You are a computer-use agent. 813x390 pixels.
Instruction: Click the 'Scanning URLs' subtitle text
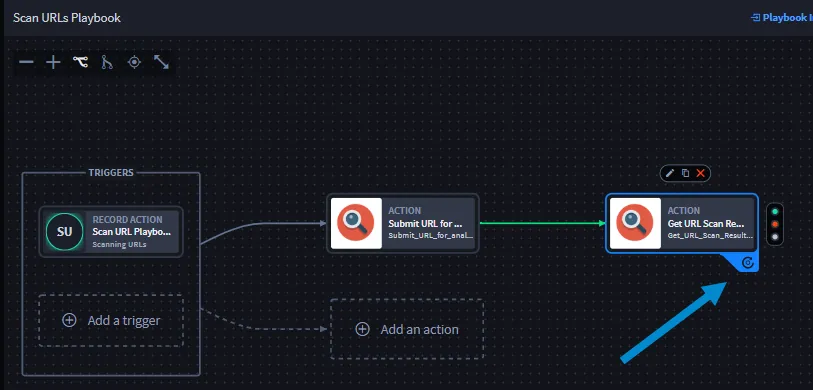[x=119, y=244]
